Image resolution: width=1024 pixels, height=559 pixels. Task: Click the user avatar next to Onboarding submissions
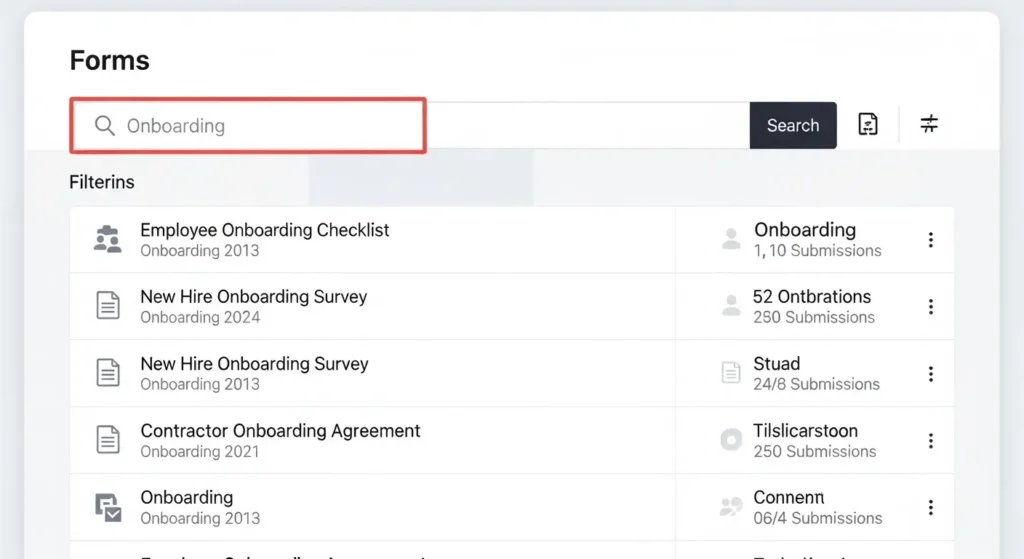(x=731, y=239)
